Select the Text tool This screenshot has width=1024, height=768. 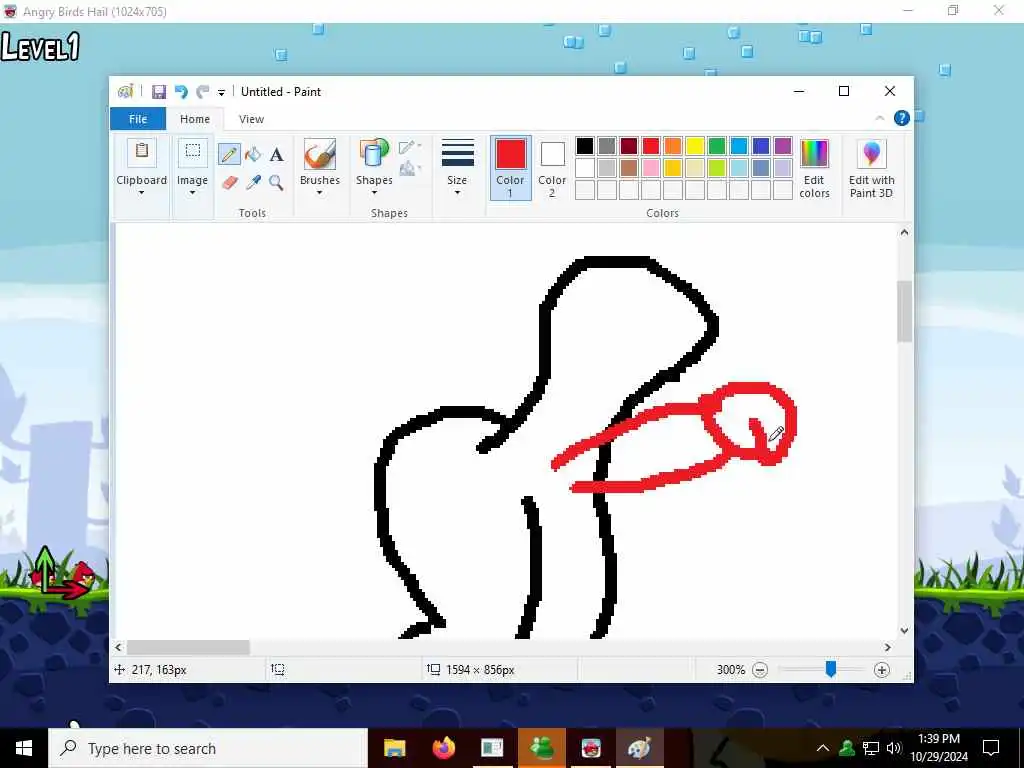(277, 155)
